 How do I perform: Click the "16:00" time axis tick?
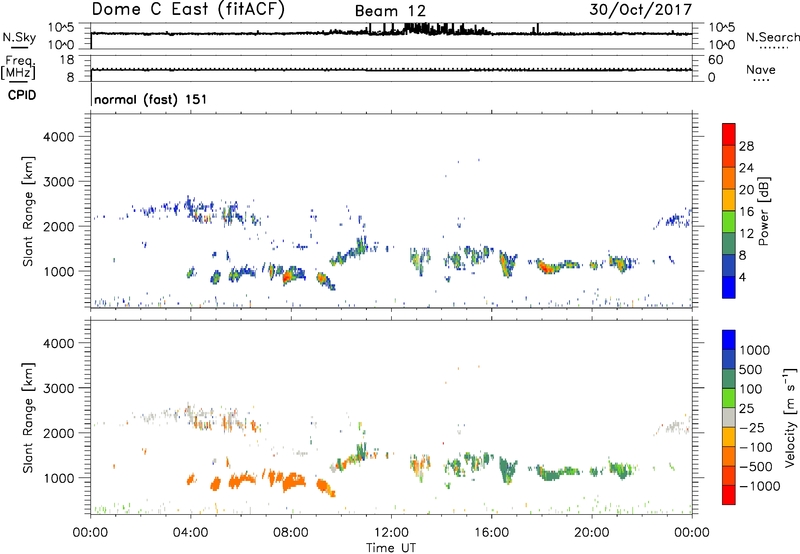pyautogui.click(x=491, y=533)
